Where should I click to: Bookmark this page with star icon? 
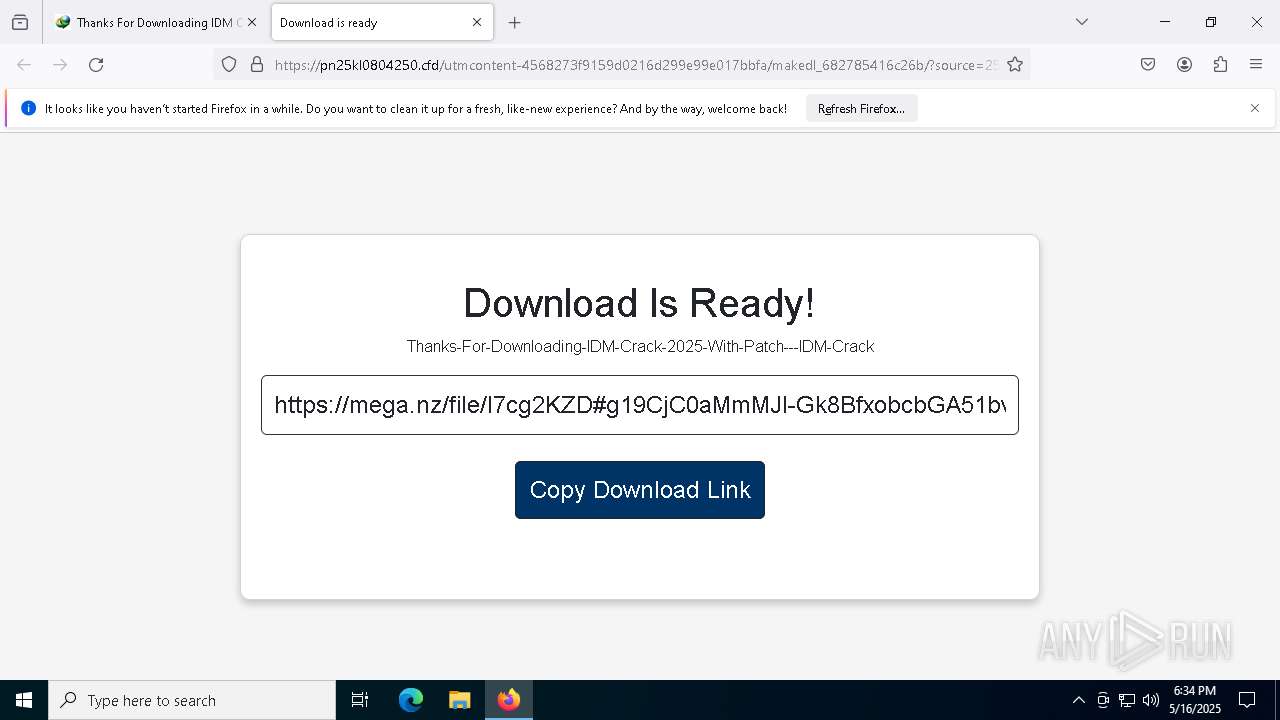click(x=1015, y=65)
